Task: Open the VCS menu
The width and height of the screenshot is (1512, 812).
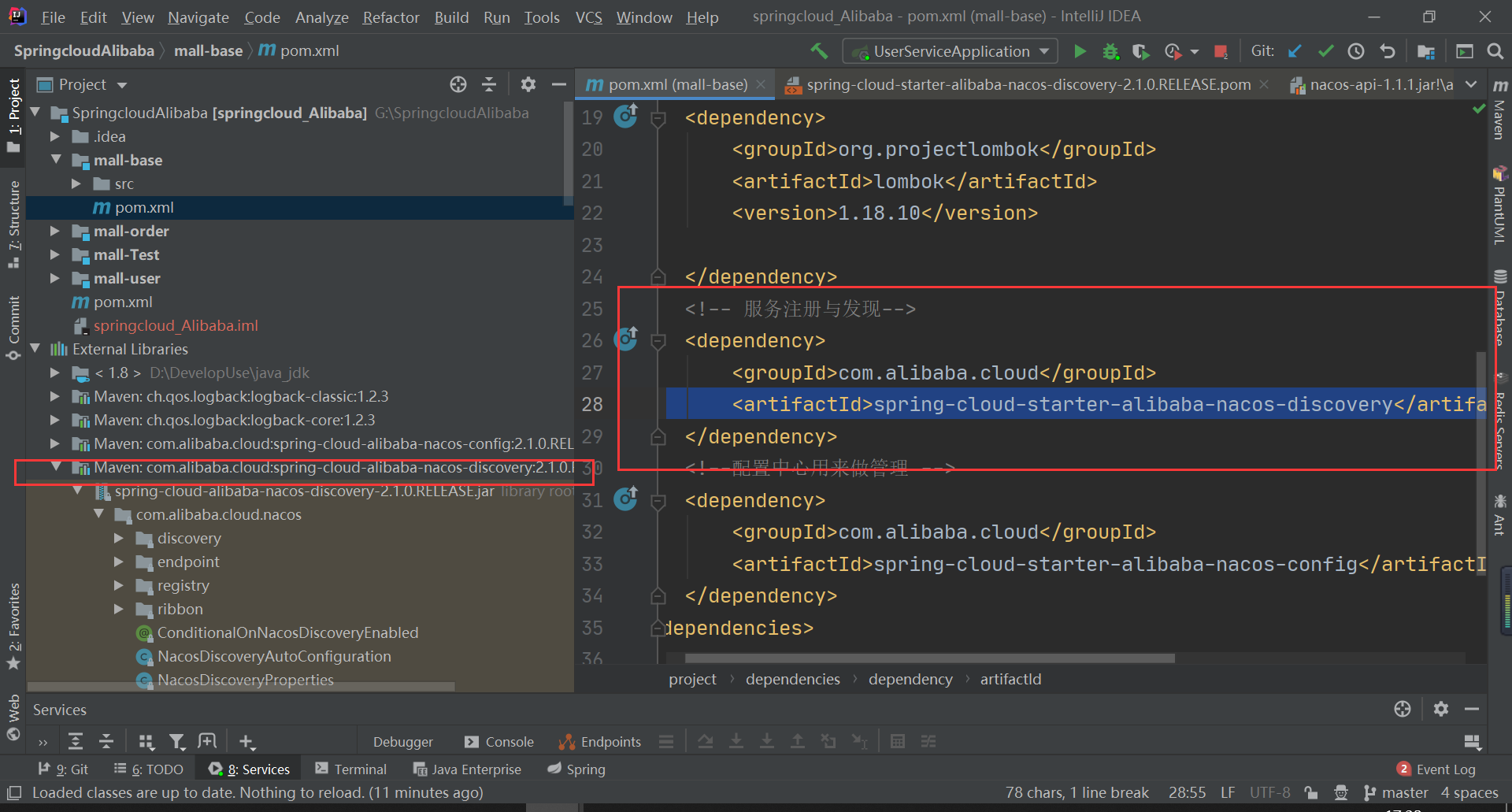Action: (588, 17)
